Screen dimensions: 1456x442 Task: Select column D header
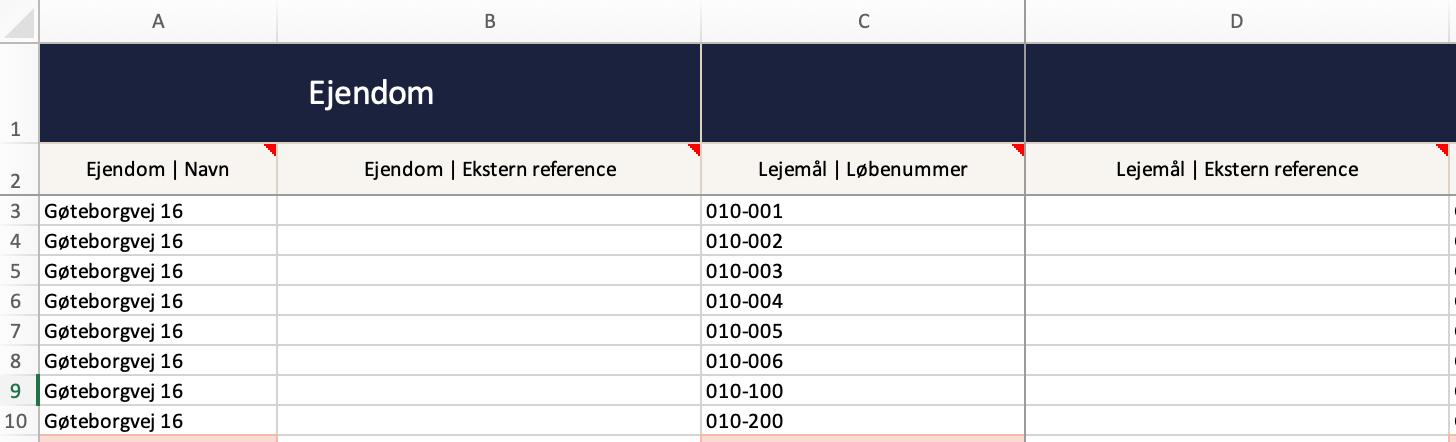click(x=1237, y=21)
